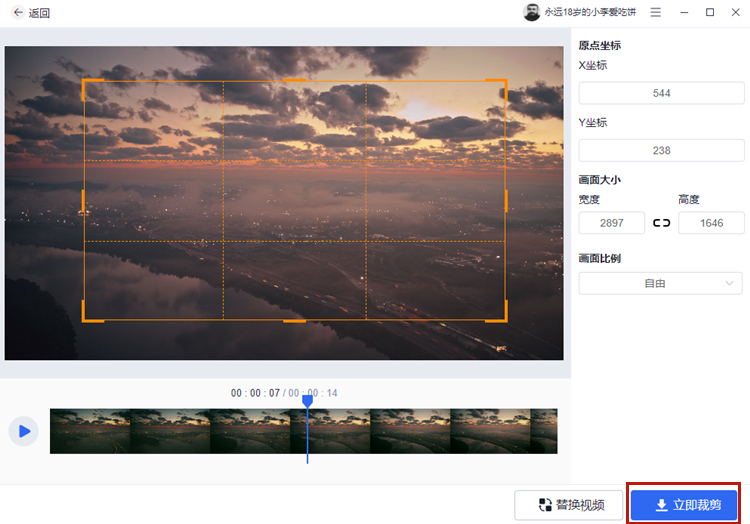Click the top-center crop edge handle
Viewport: 750px width, 524px height.
295,80
